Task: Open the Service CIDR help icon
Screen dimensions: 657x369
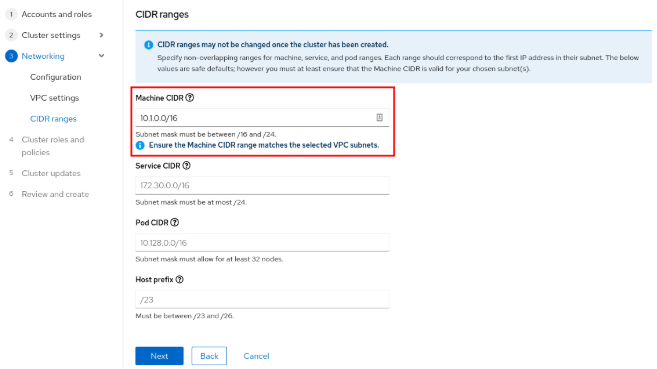Action: [186, 165]
